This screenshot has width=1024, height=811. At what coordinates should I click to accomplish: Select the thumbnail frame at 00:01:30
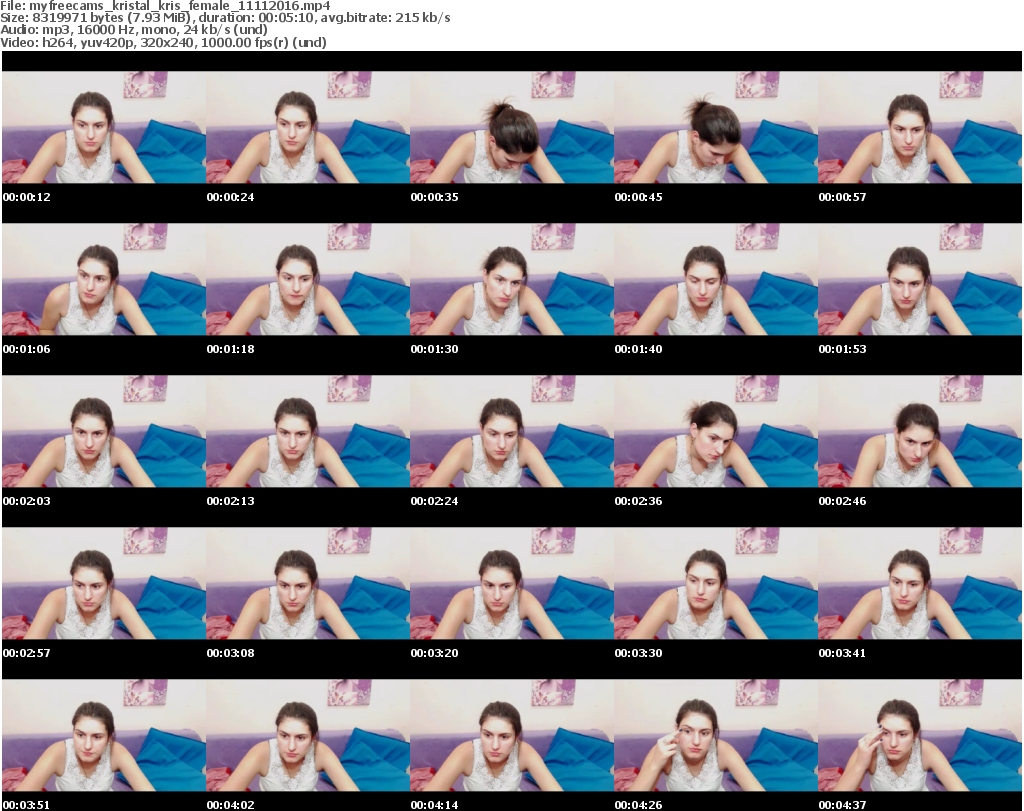(512, 279)
